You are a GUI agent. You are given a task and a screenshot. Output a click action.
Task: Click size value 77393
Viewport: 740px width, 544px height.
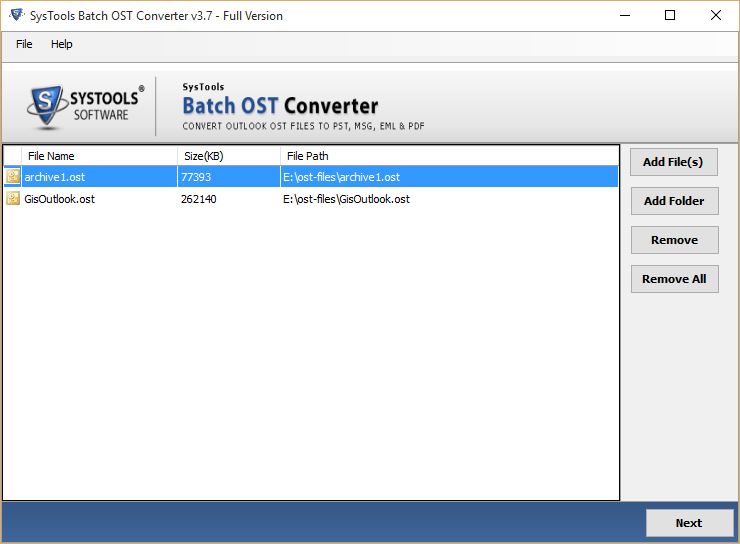click(x=196, y=177)
